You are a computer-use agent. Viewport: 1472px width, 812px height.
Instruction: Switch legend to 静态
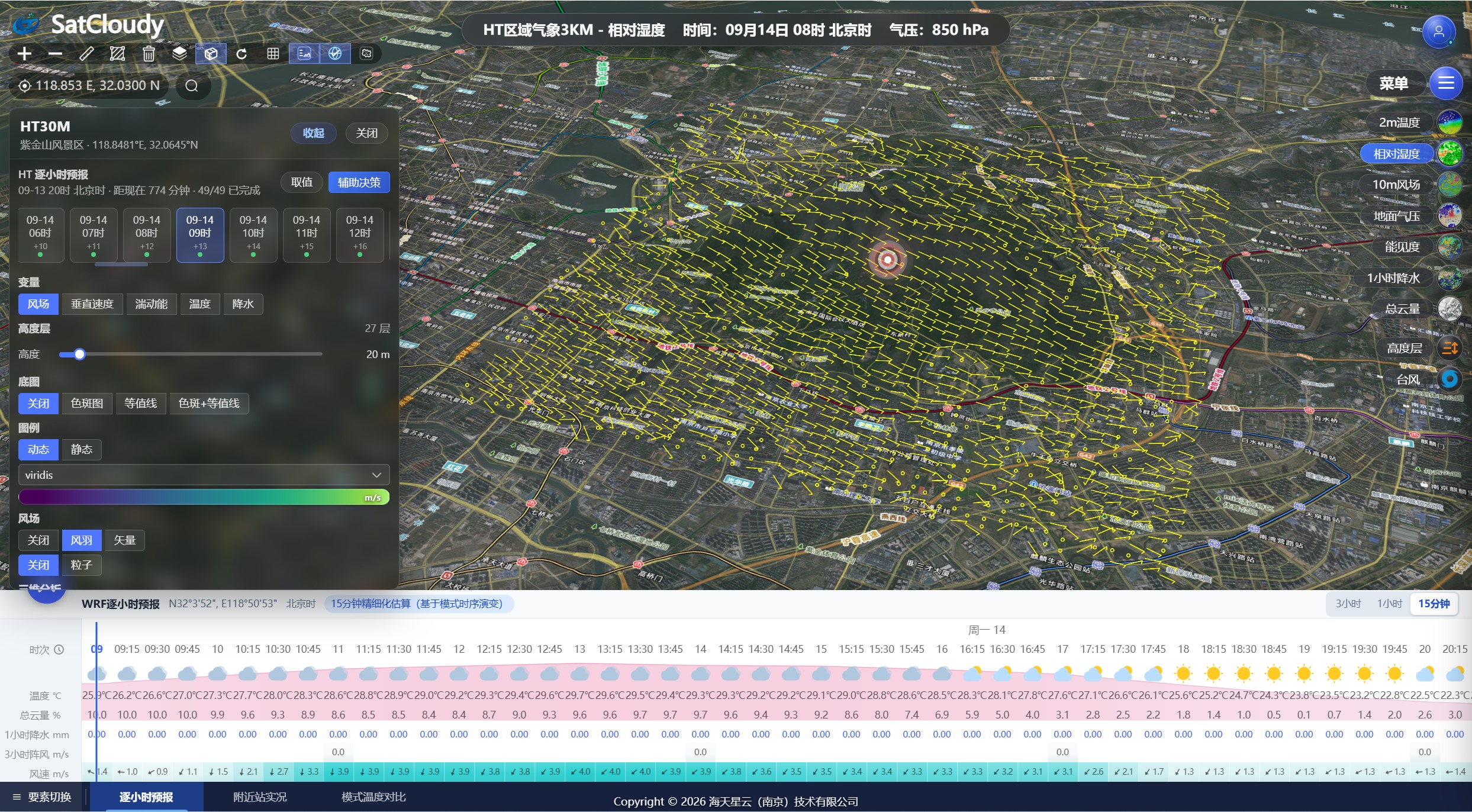pos(82,450)
